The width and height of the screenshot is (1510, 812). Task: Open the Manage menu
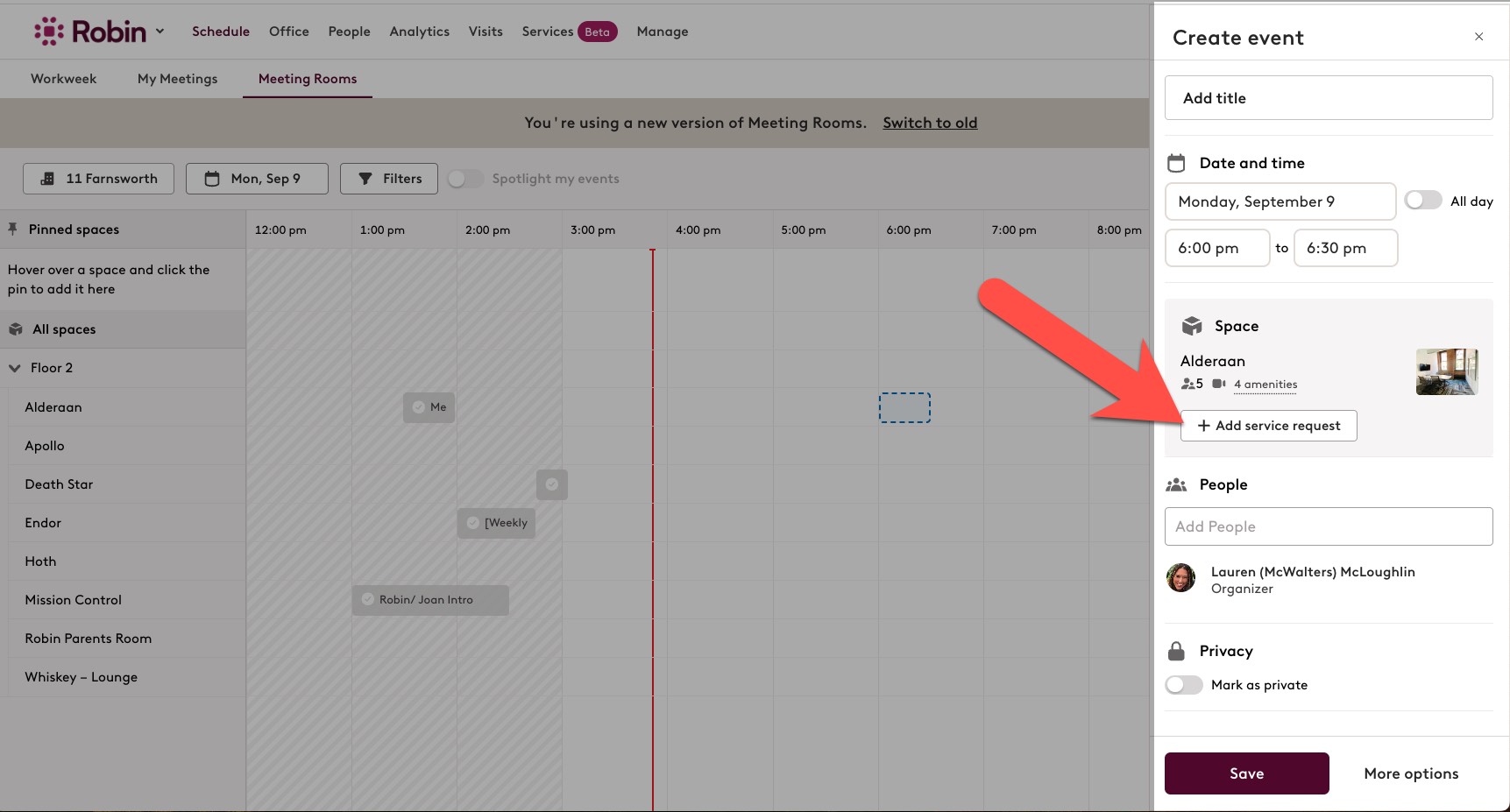[x=663, y=32]
